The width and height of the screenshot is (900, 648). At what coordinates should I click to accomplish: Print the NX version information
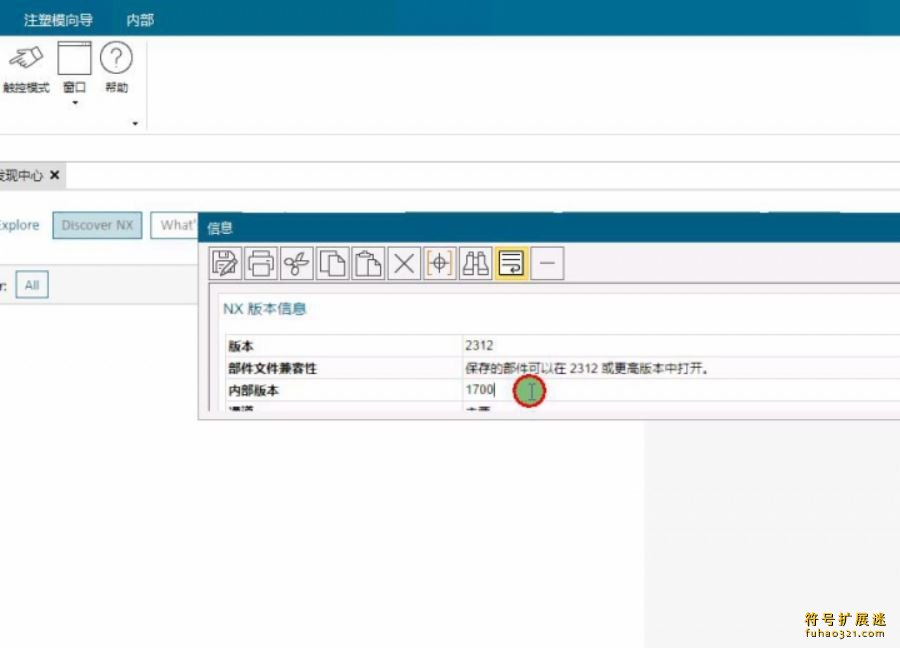(x=260, y=263)
